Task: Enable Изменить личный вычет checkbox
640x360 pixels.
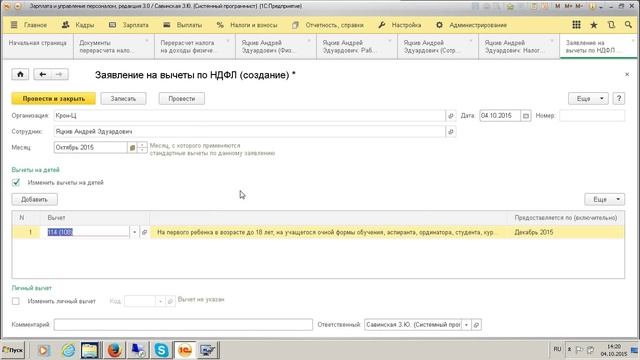Action: [x=16, y=301]
